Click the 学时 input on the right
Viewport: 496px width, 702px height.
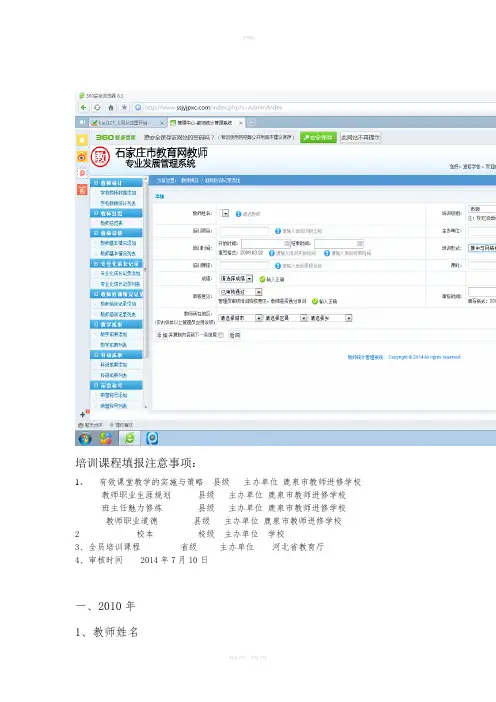pos(482,265)
